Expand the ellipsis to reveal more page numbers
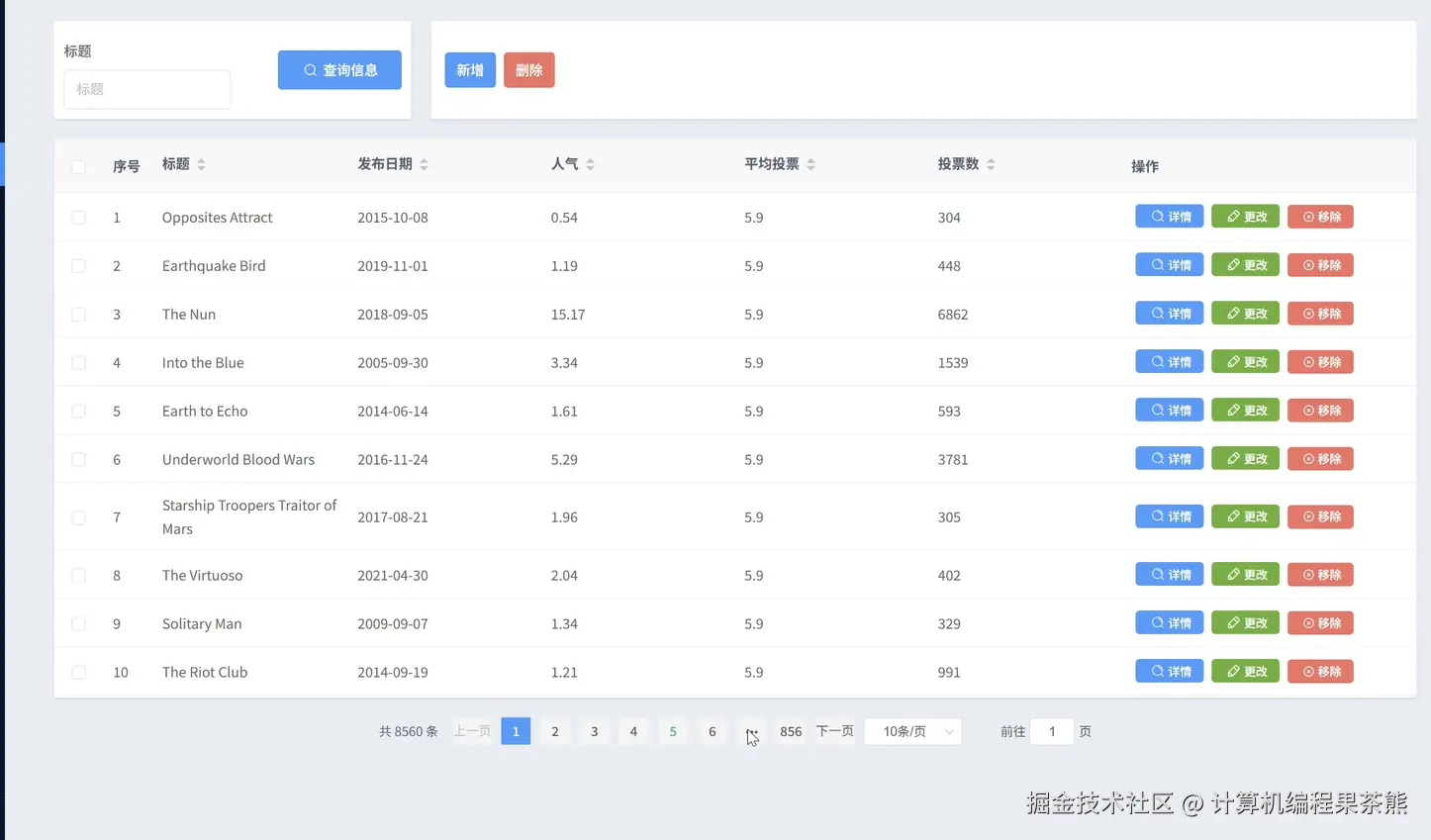Screen dimensions: 1431x840 click(751, 731)
